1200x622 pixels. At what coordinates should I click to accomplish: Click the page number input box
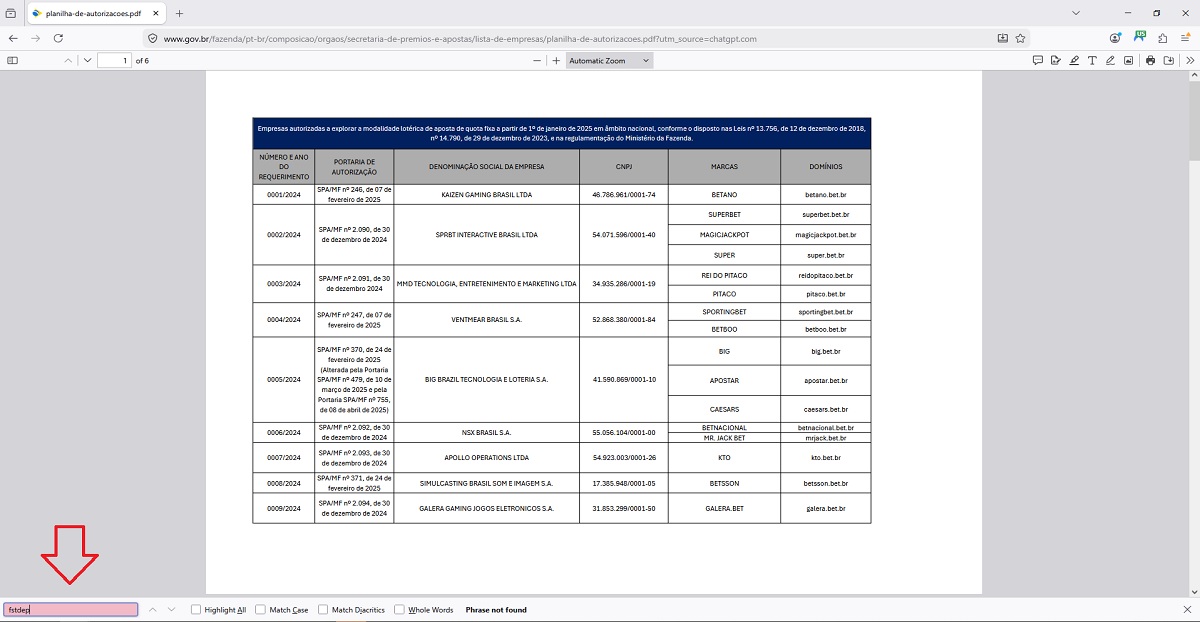pyautogui.click(x=114, y=60)
